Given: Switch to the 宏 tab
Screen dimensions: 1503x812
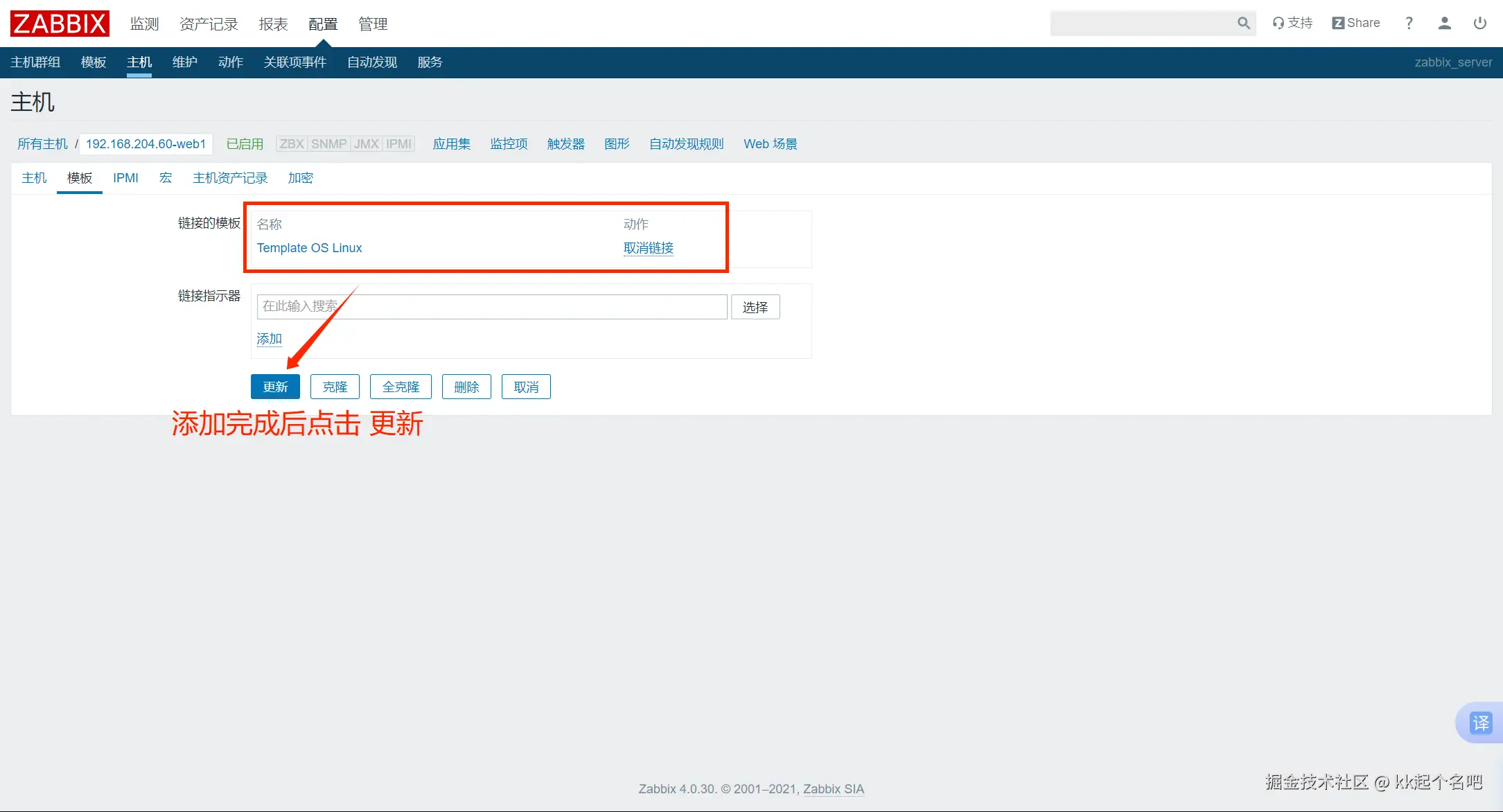Looking at the screenshot, I should (165, 178).
